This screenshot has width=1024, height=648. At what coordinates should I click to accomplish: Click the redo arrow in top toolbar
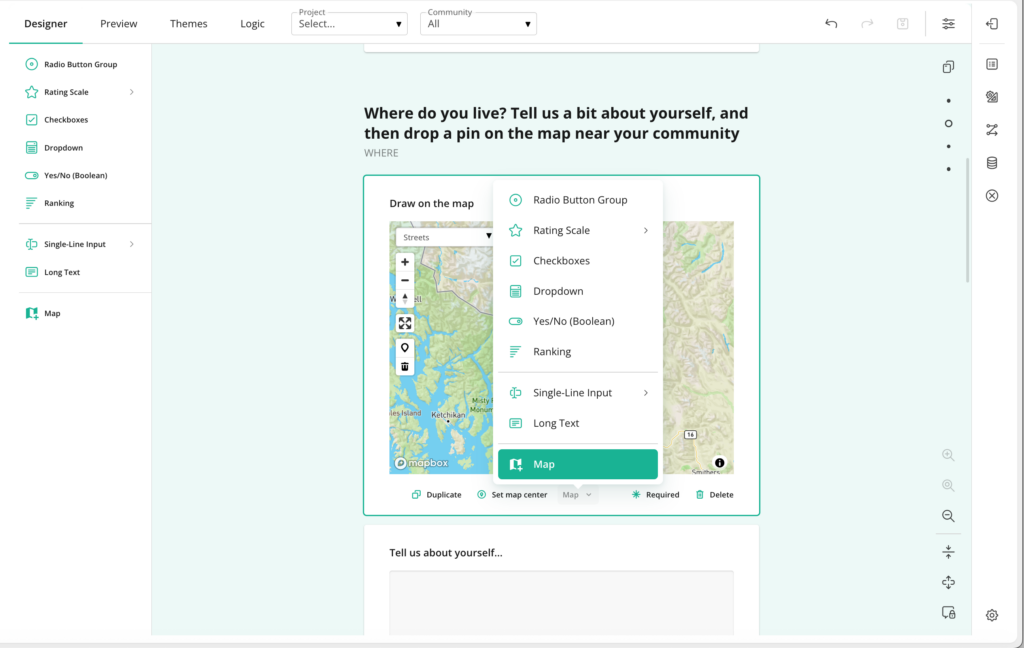(x=867, y=24)
